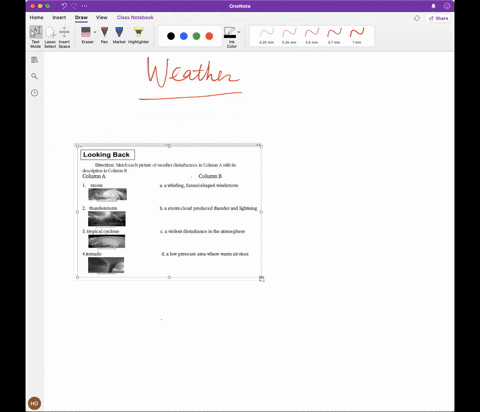
Task: Click the Looking Back heading in worksheet
Action: [107, 155]
